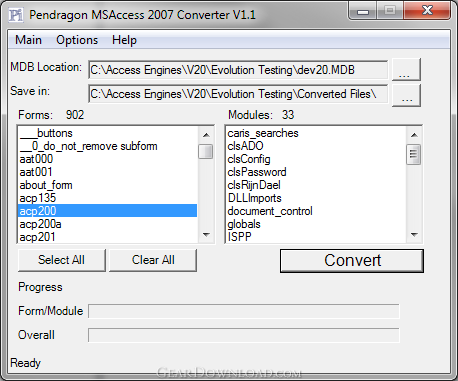
Task: Click the Form/Module progress bar
Action: coord(244,311)
